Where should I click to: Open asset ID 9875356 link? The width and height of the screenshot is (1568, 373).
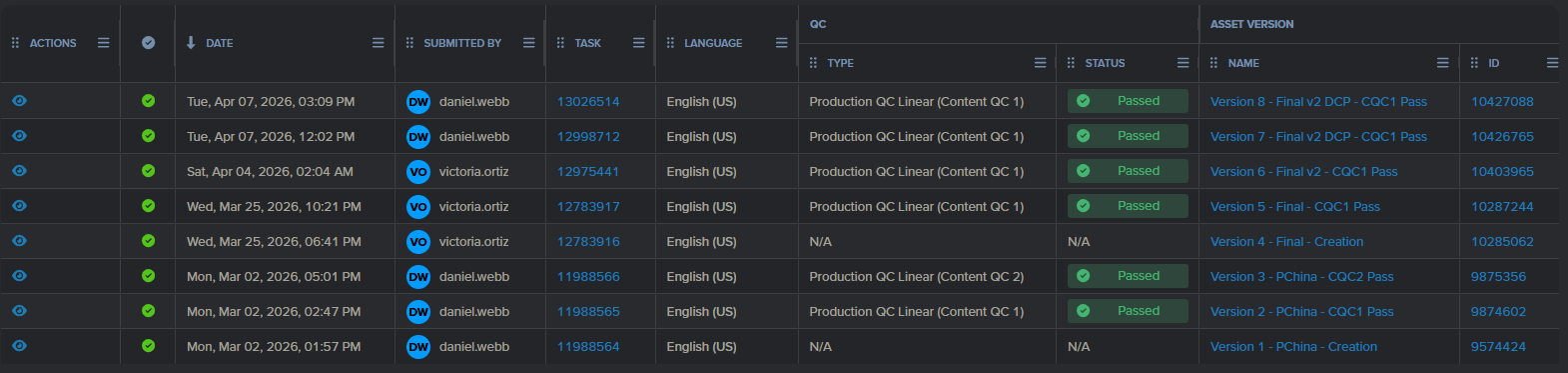1498,277
